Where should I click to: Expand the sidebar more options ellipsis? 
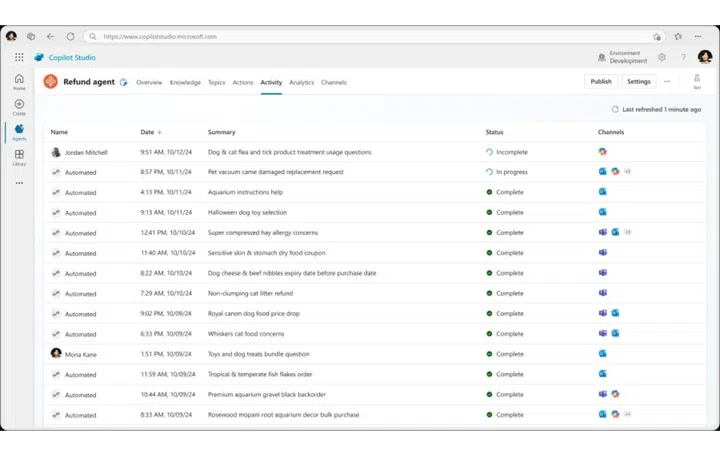(19, 183)
